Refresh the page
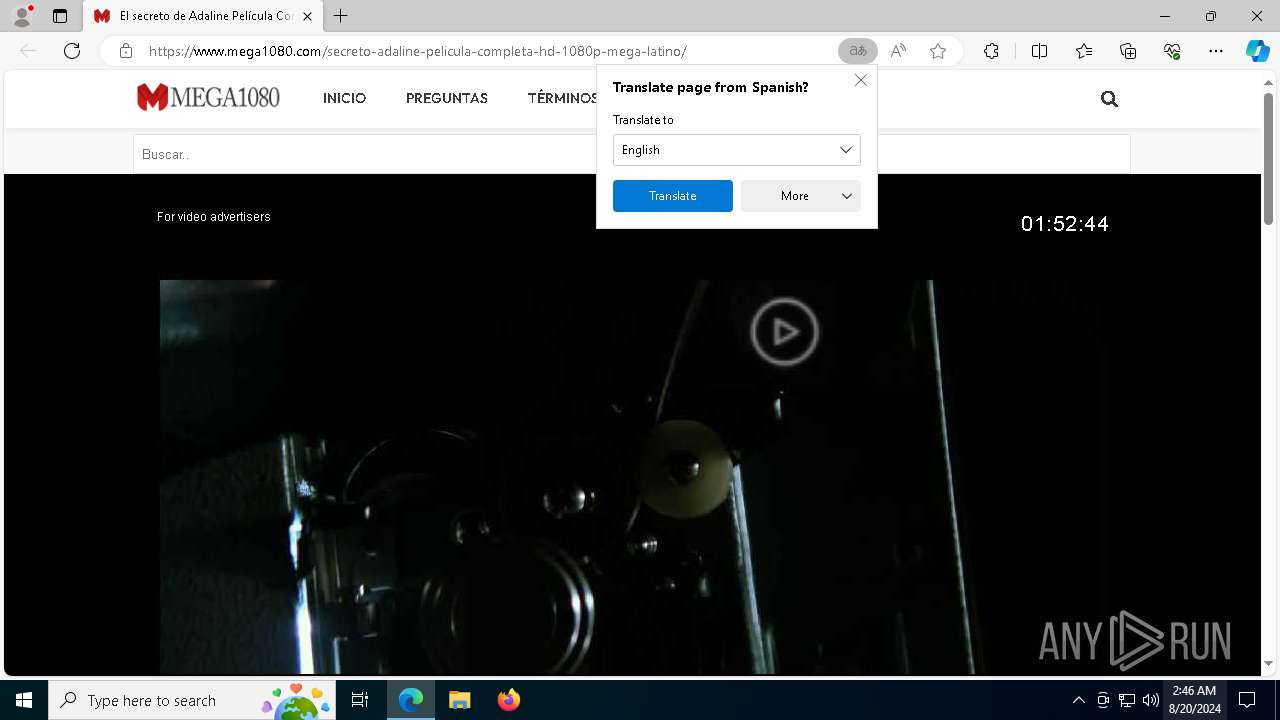Image resolution: width=1280 pixels, height=720 pixels. [72, 51]
